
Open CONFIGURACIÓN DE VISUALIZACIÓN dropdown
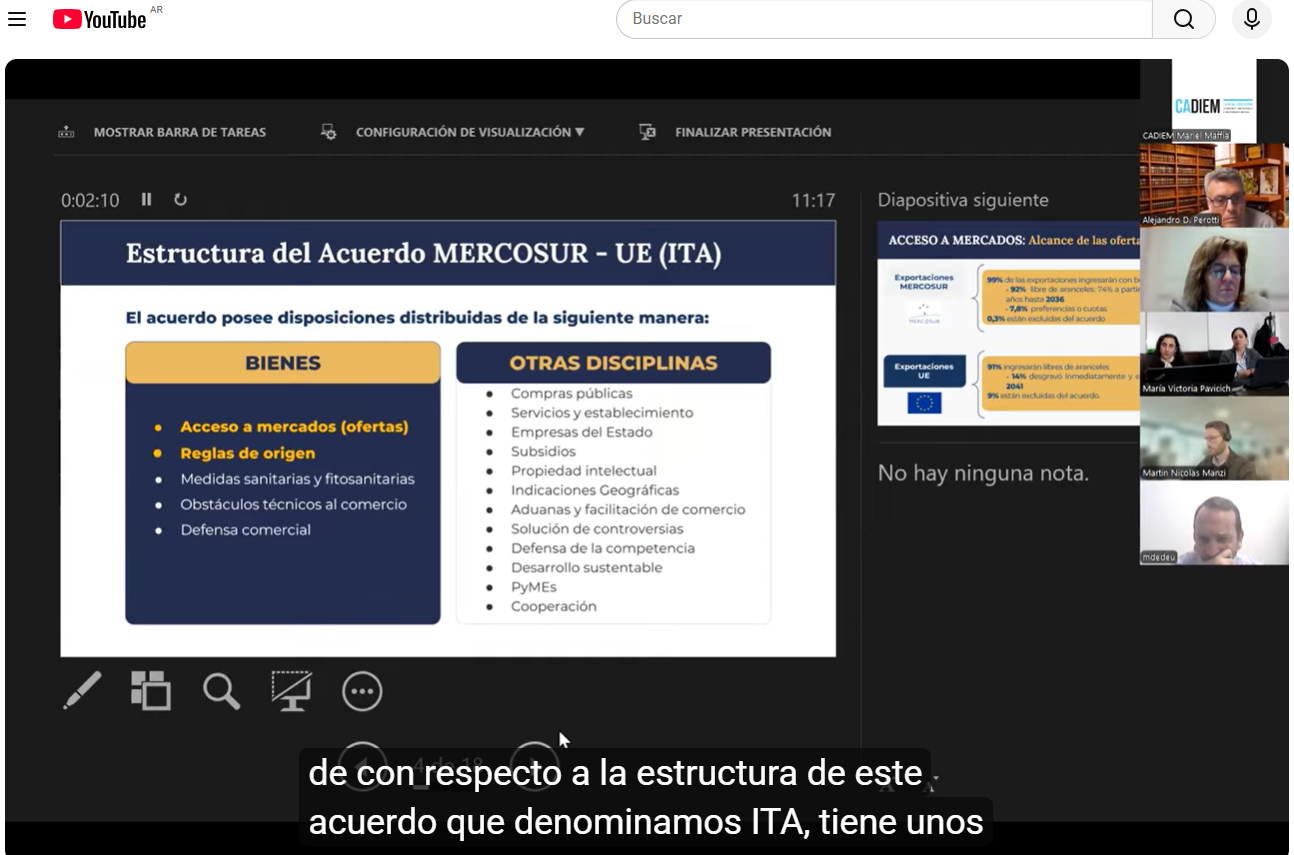(470, 132)
